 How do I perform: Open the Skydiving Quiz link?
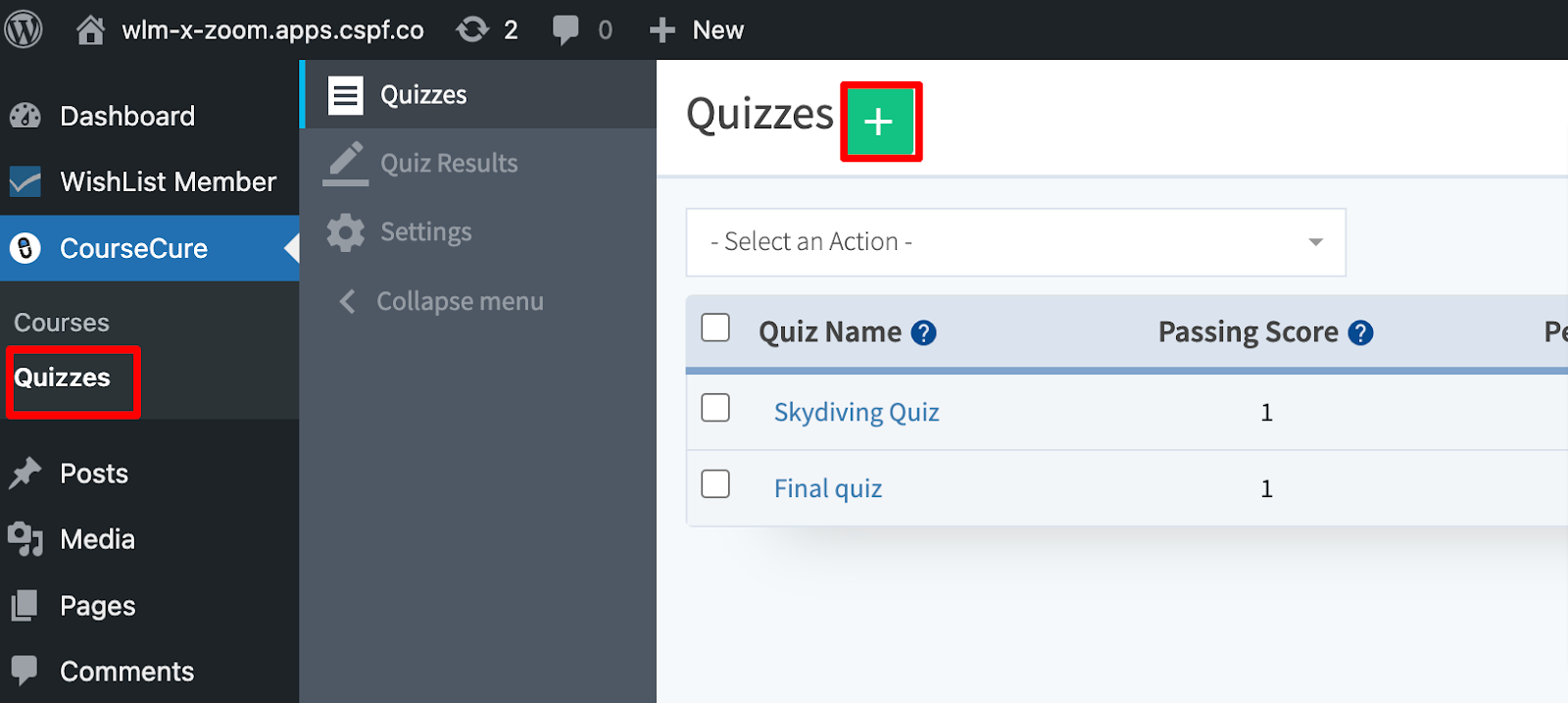tap(857, 412)
